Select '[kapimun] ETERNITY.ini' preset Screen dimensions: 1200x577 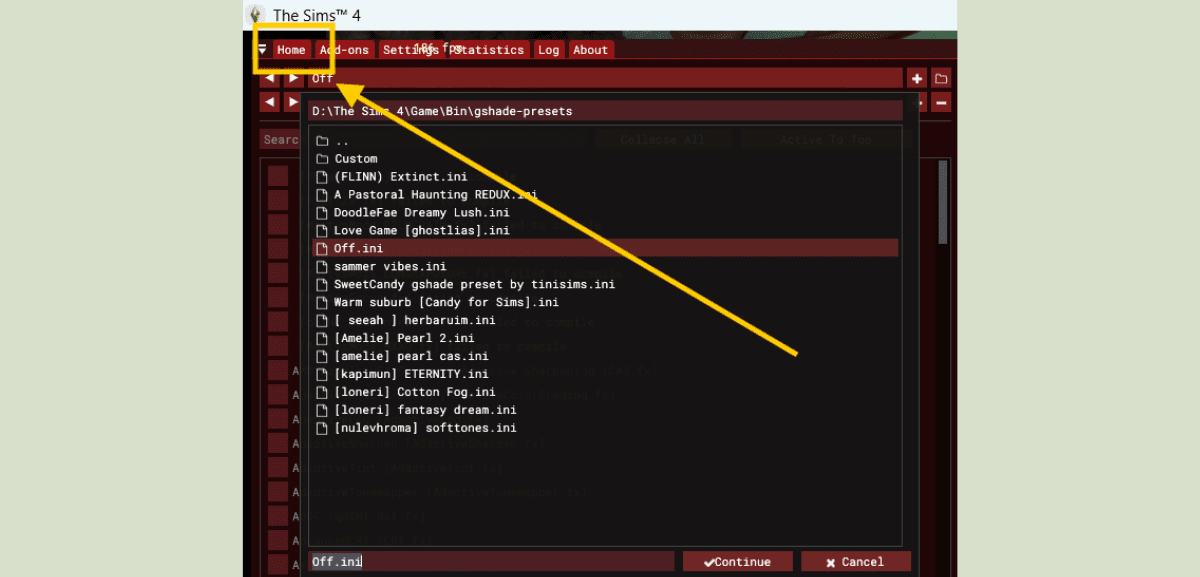pyautogui.click(x=411, y=374)
